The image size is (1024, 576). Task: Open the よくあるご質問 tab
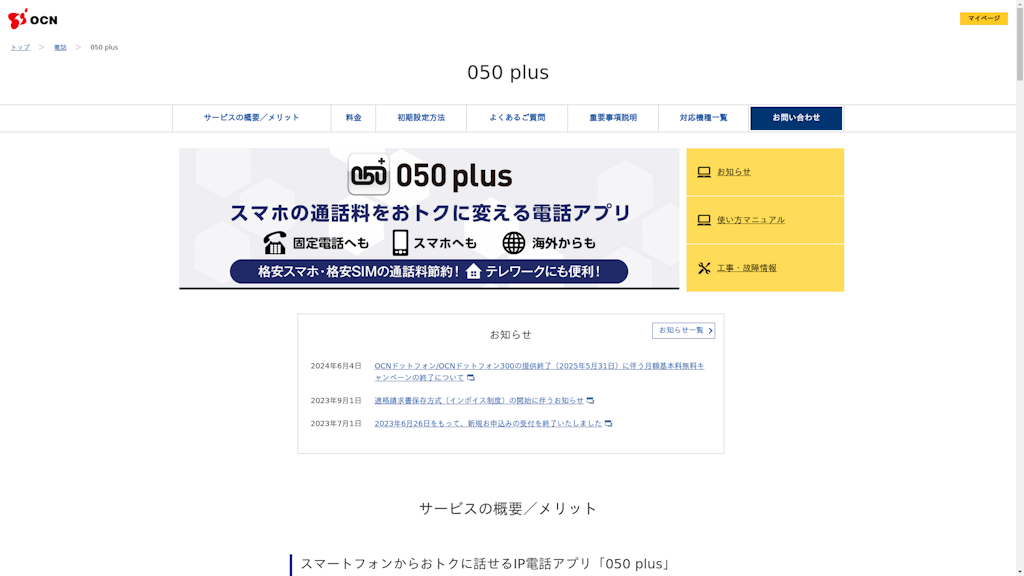click(x=517, y=118)
